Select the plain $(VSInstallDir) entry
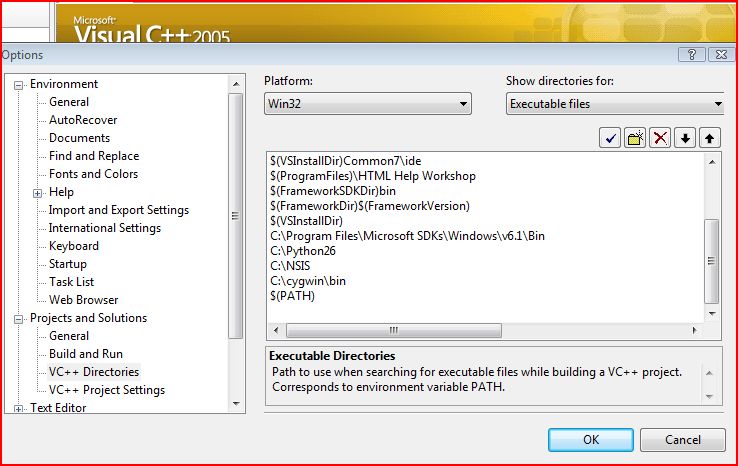This screenshot has width=738, height=466. tap(306, 221)
